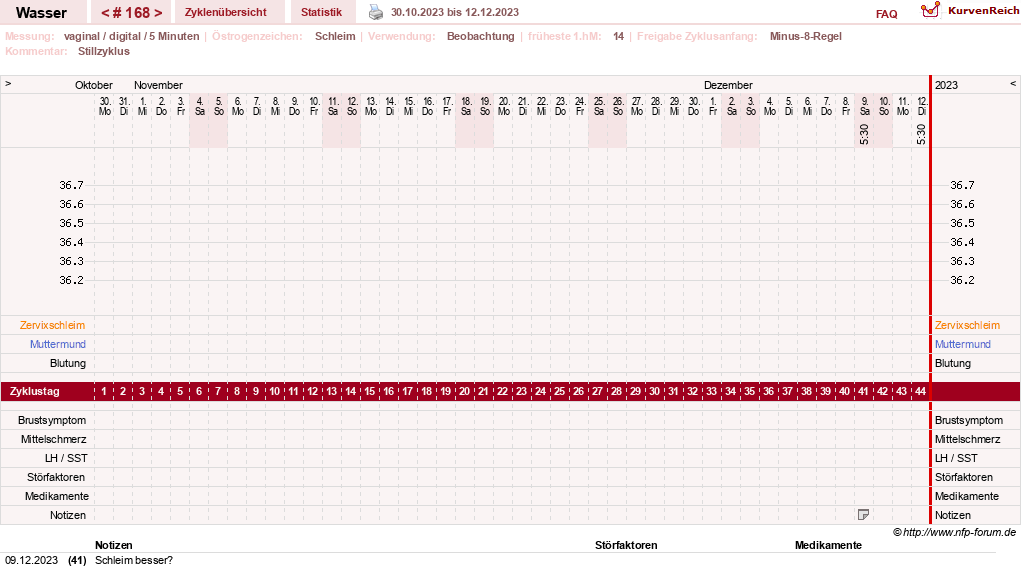Open the Zyklenübersicht tab
The image size is (1021, 584).
[x=226, y=12]
